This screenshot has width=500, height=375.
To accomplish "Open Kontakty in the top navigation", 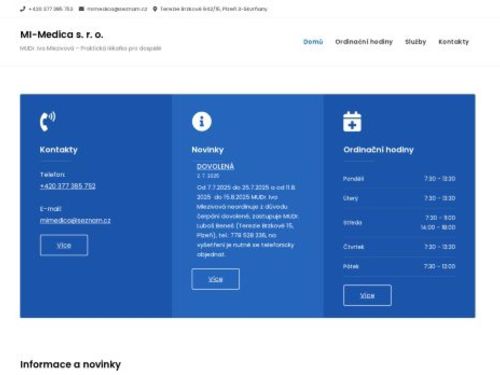I will (x=453, y=42).
